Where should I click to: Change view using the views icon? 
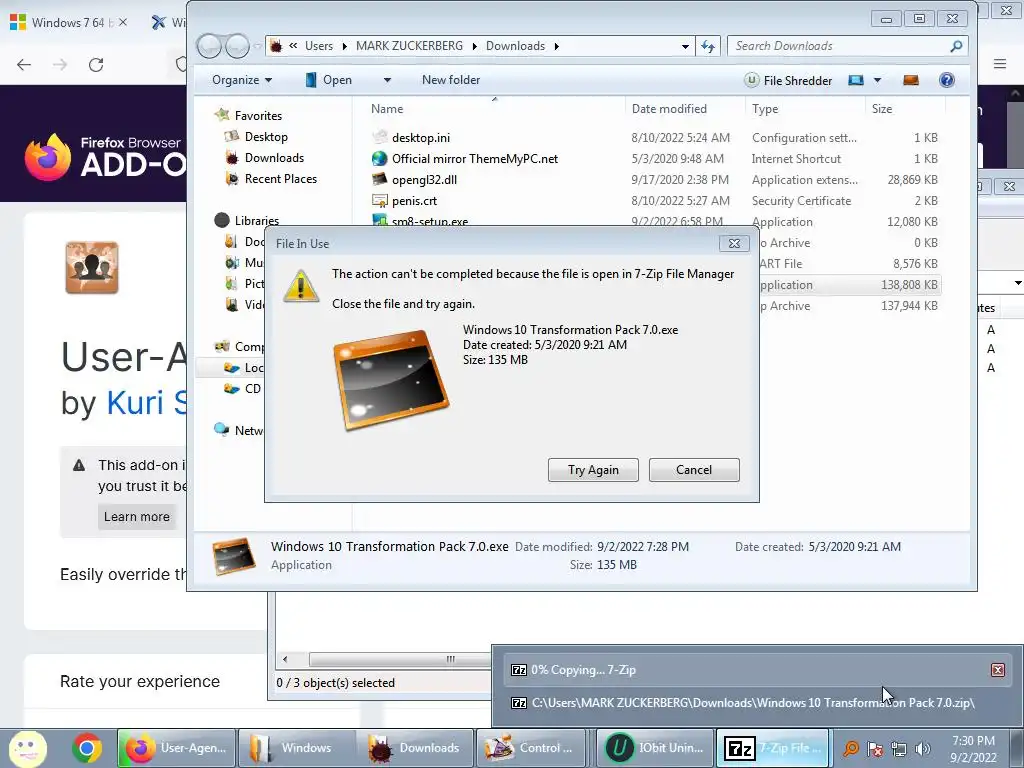click(856, 80)
